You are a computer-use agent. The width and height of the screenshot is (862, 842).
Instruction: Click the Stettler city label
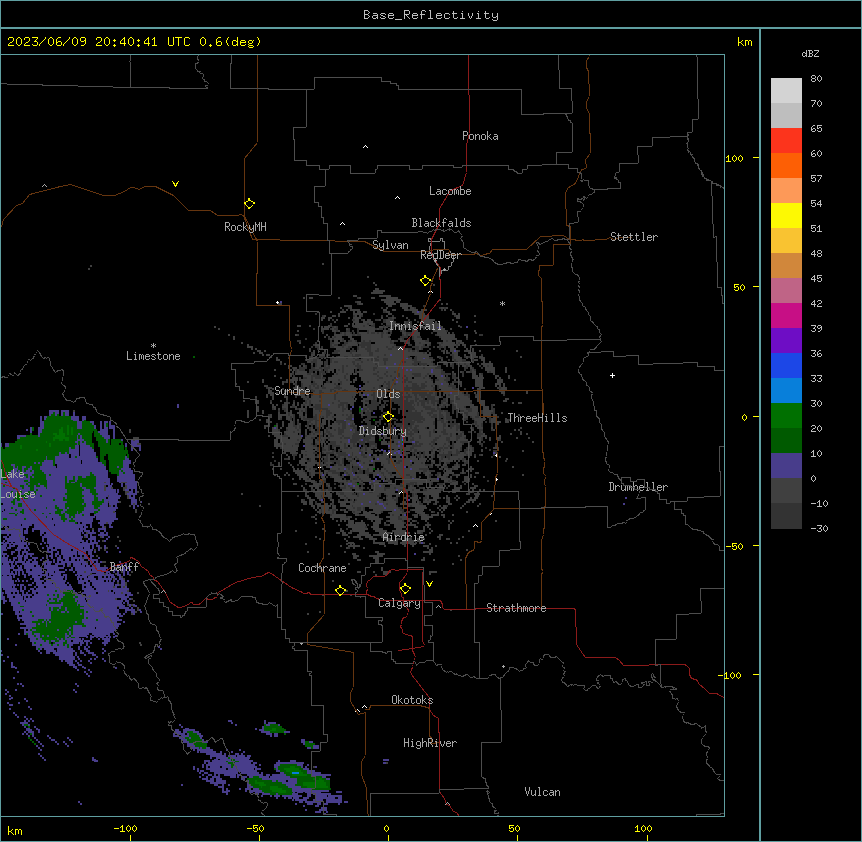634,237
